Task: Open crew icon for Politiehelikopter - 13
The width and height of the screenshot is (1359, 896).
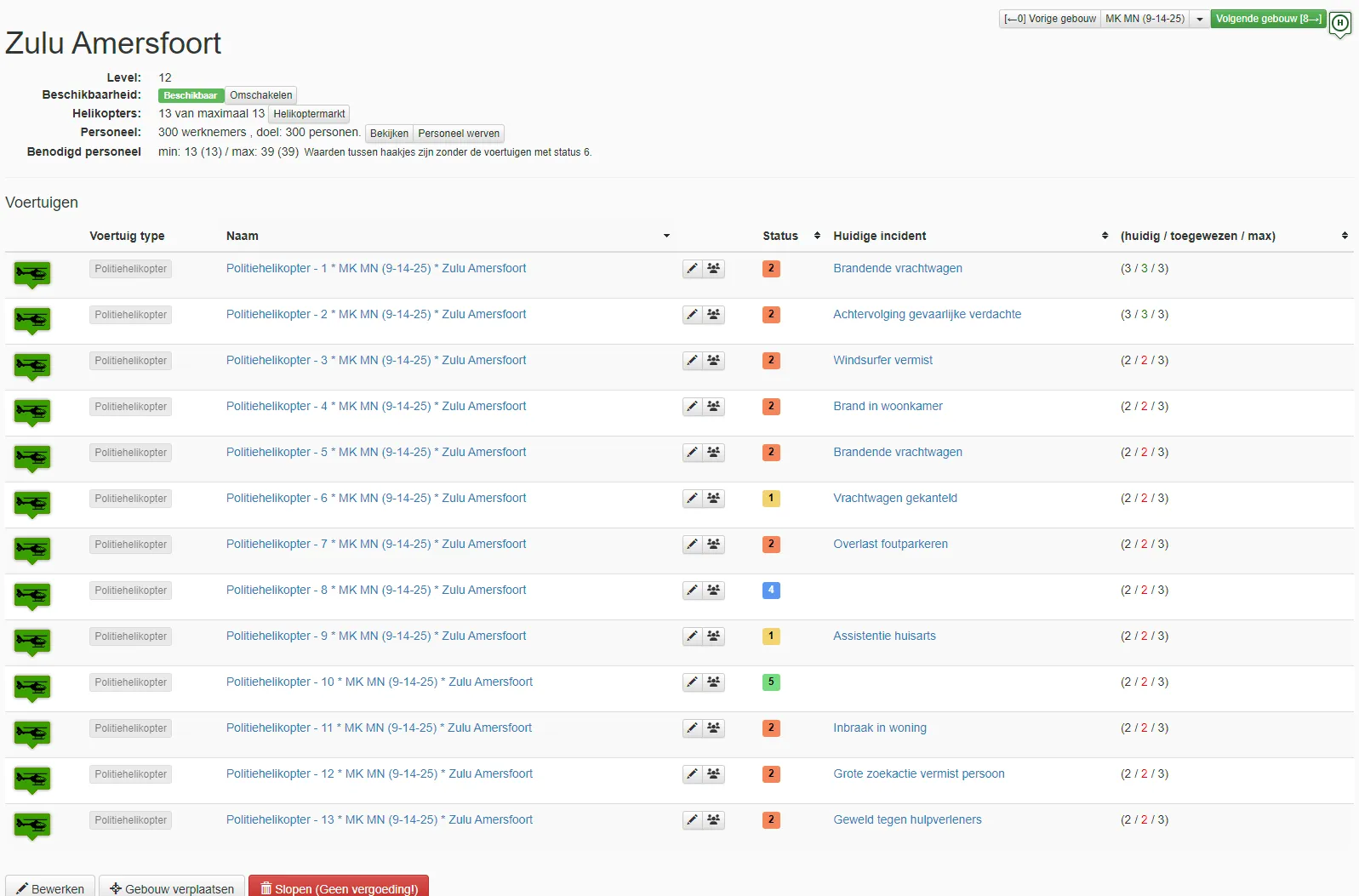Action: (714, 820)
